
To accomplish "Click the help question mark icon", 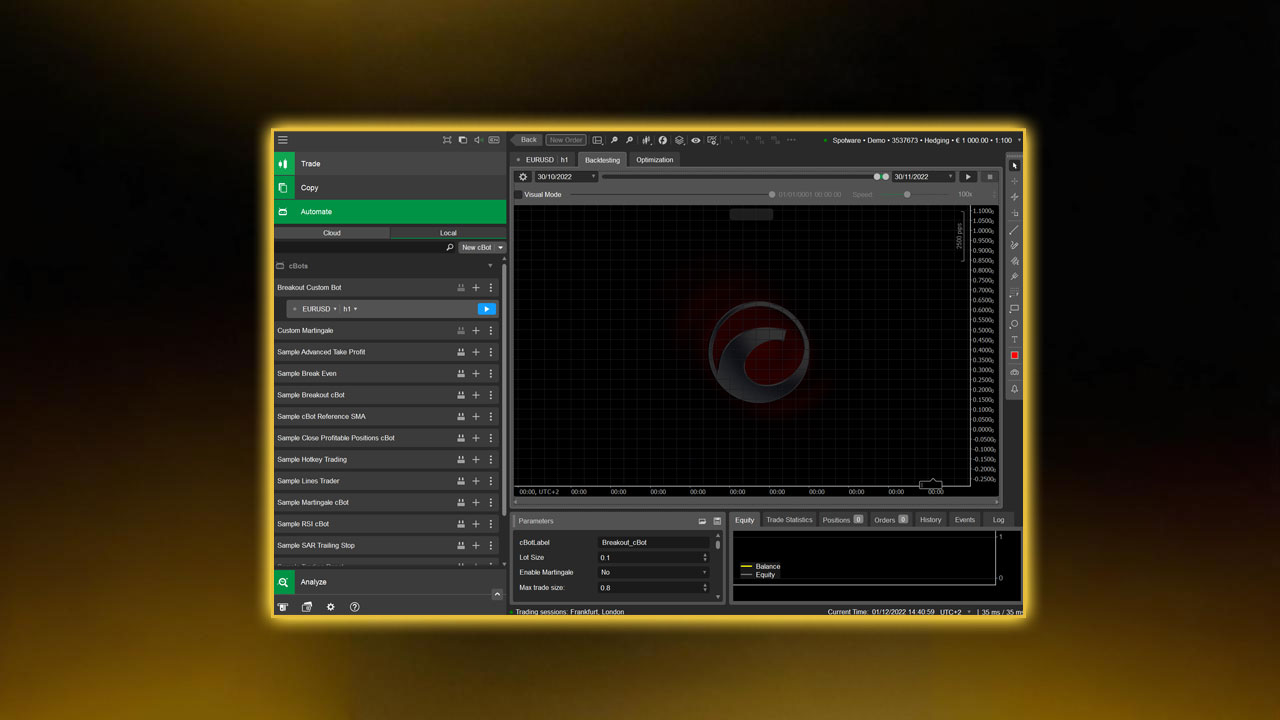I will pyautogui.click(x=355, y=607).
